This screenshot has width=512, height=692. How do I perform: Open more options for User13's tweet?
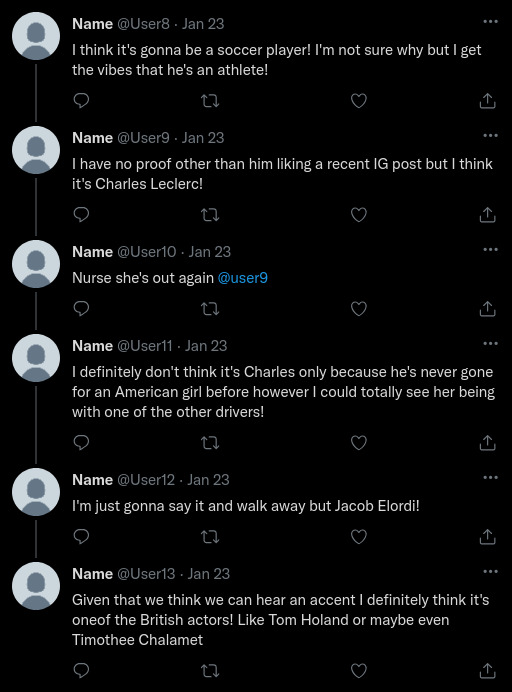coord(490,572)
